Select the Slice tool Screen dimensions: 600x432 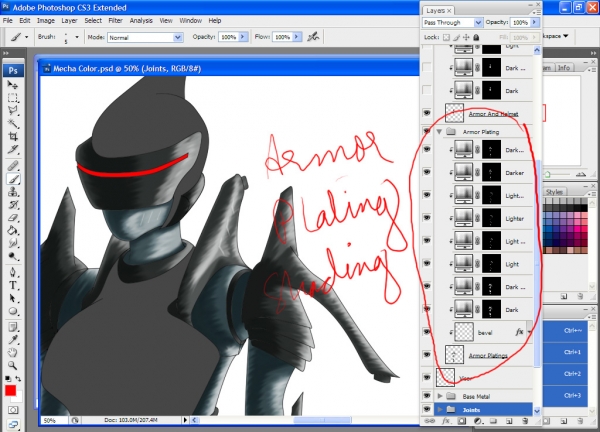coord(13,149)
